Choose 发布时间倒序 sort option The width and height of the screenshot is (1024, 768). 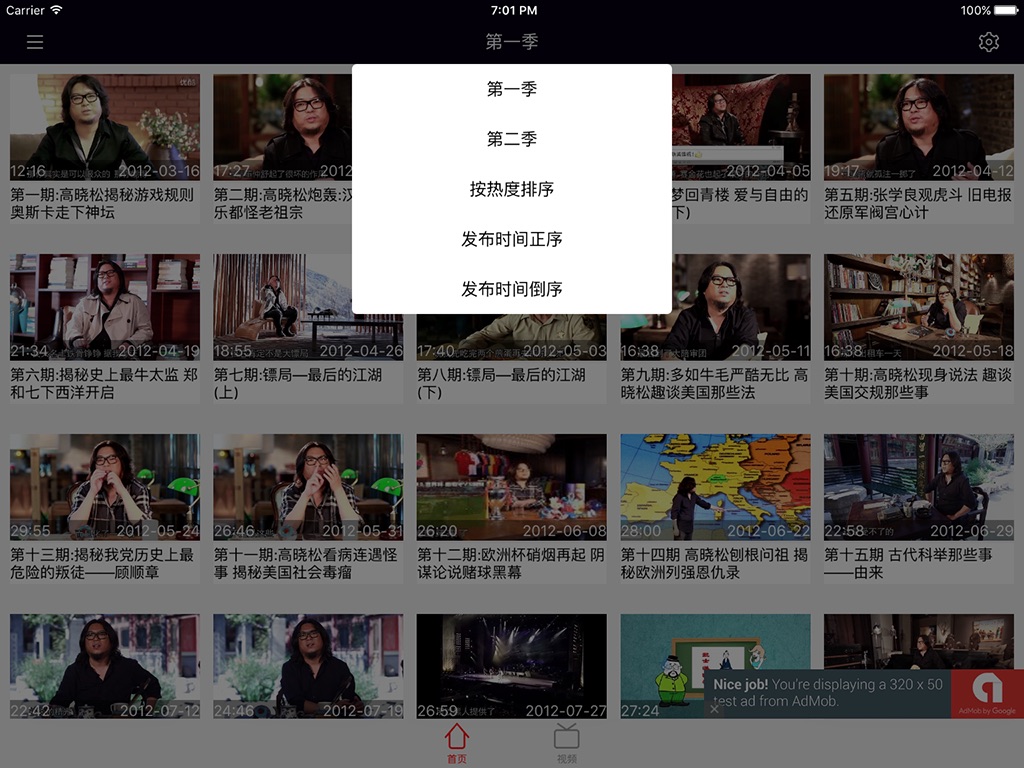[x=511, y=289]
